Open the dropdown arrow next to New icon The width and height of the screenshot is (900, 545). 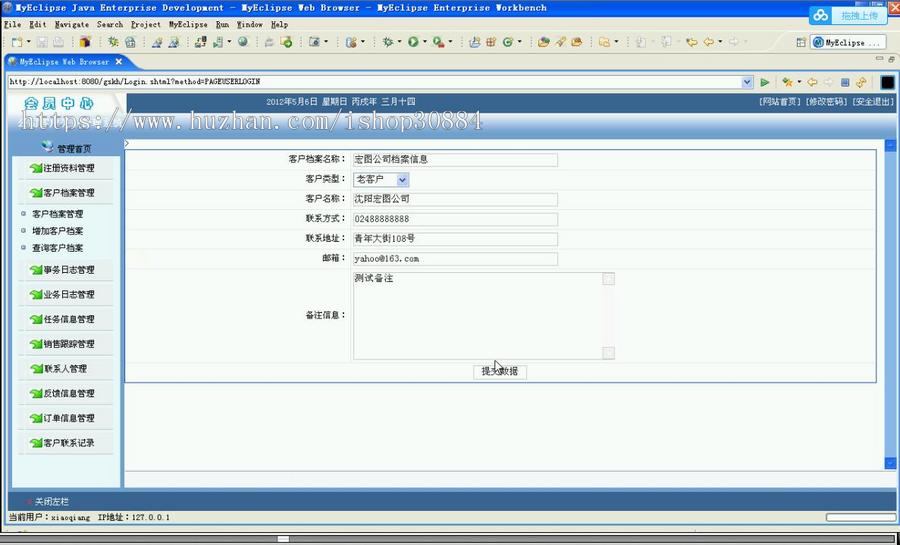[x=29, y=42]
